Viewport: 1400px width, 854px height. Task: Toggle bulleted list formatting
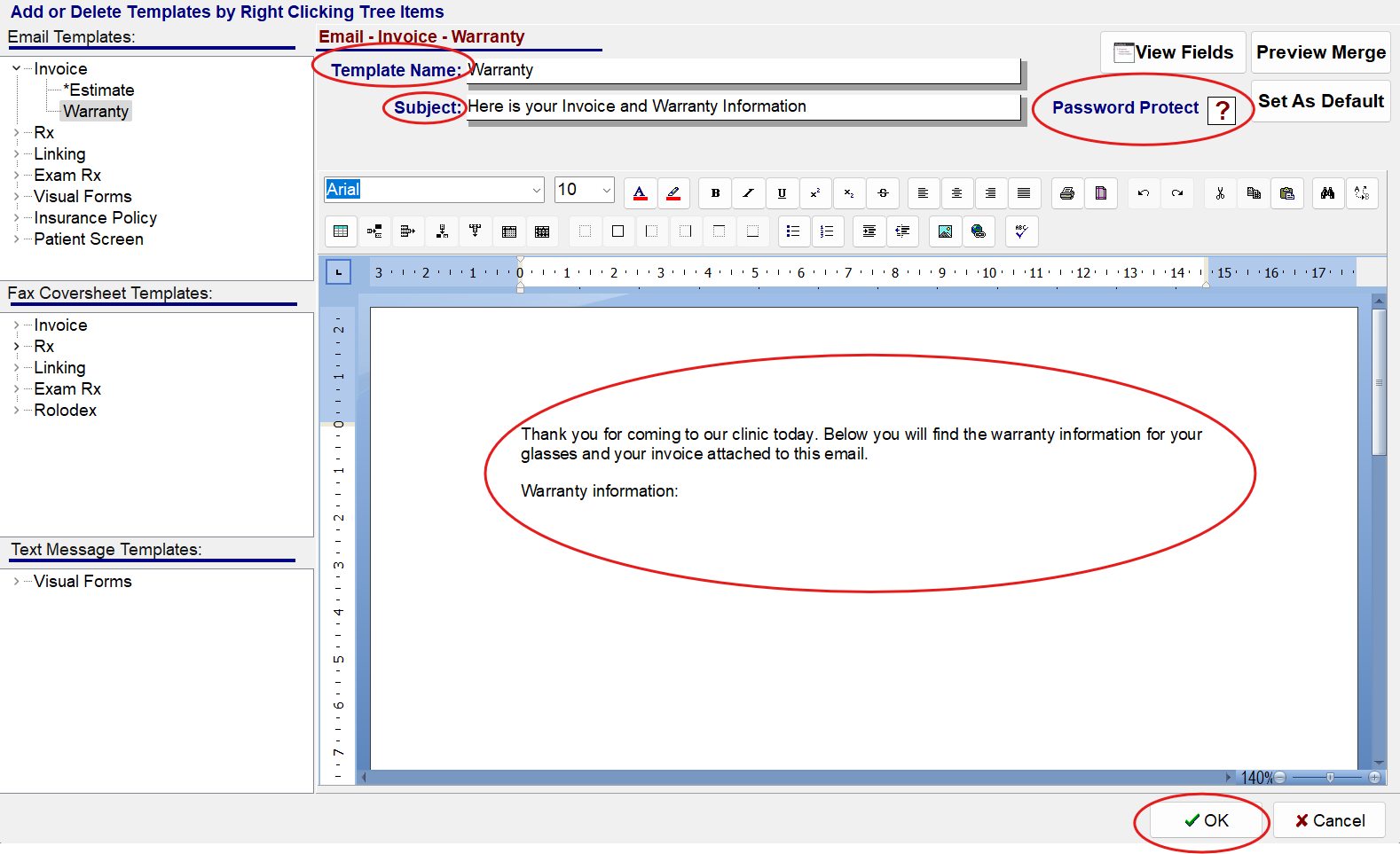pyautogui.click(x=793, y=231)
